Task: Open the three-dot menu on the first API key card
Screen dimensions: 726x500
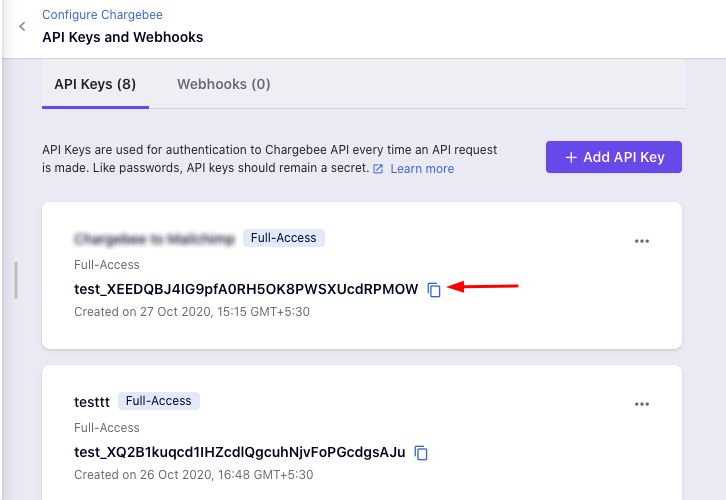Action: 642,241
